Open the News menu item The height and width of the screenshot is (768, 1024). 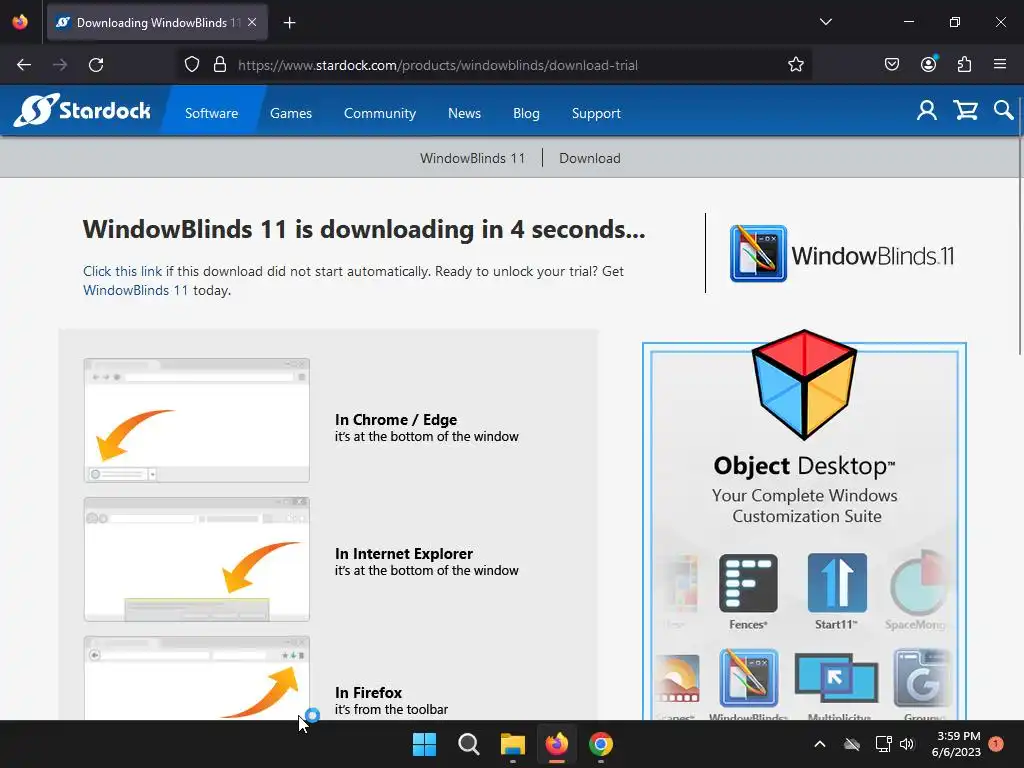[x=464, y=113]
